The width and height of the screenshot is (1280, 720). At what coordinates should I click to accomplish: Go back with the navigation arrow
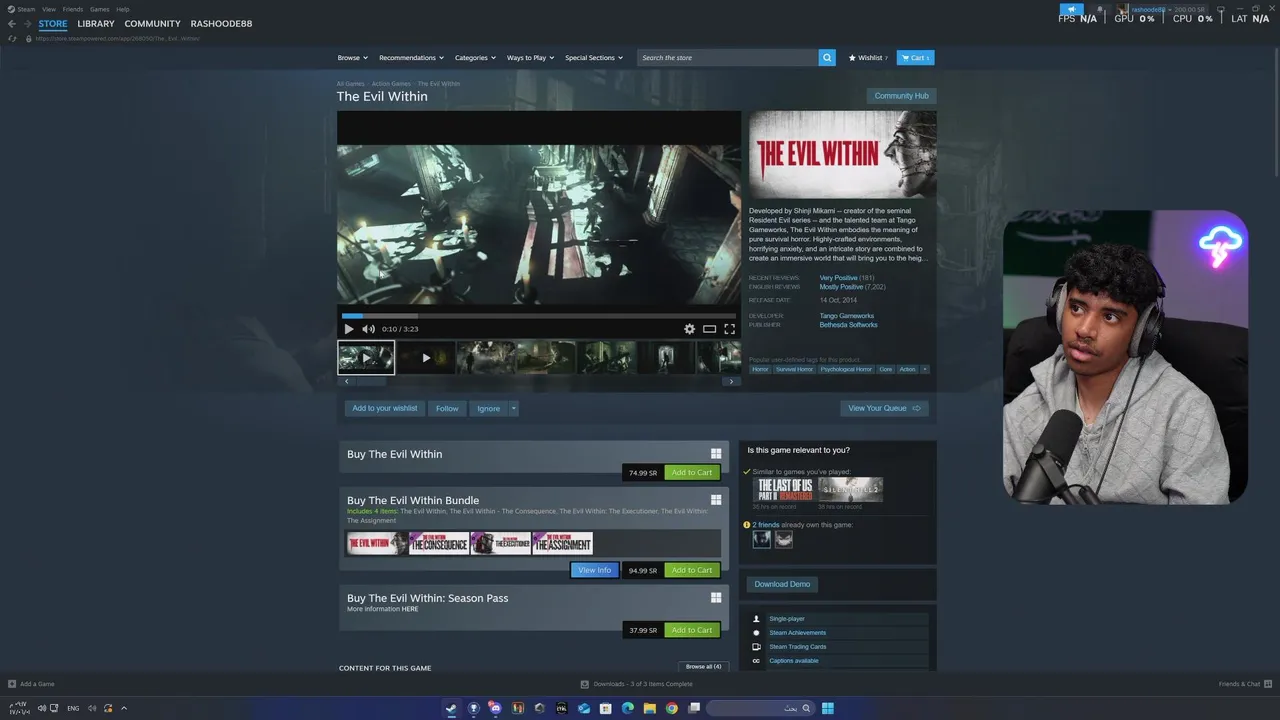(x=12, y=24)
